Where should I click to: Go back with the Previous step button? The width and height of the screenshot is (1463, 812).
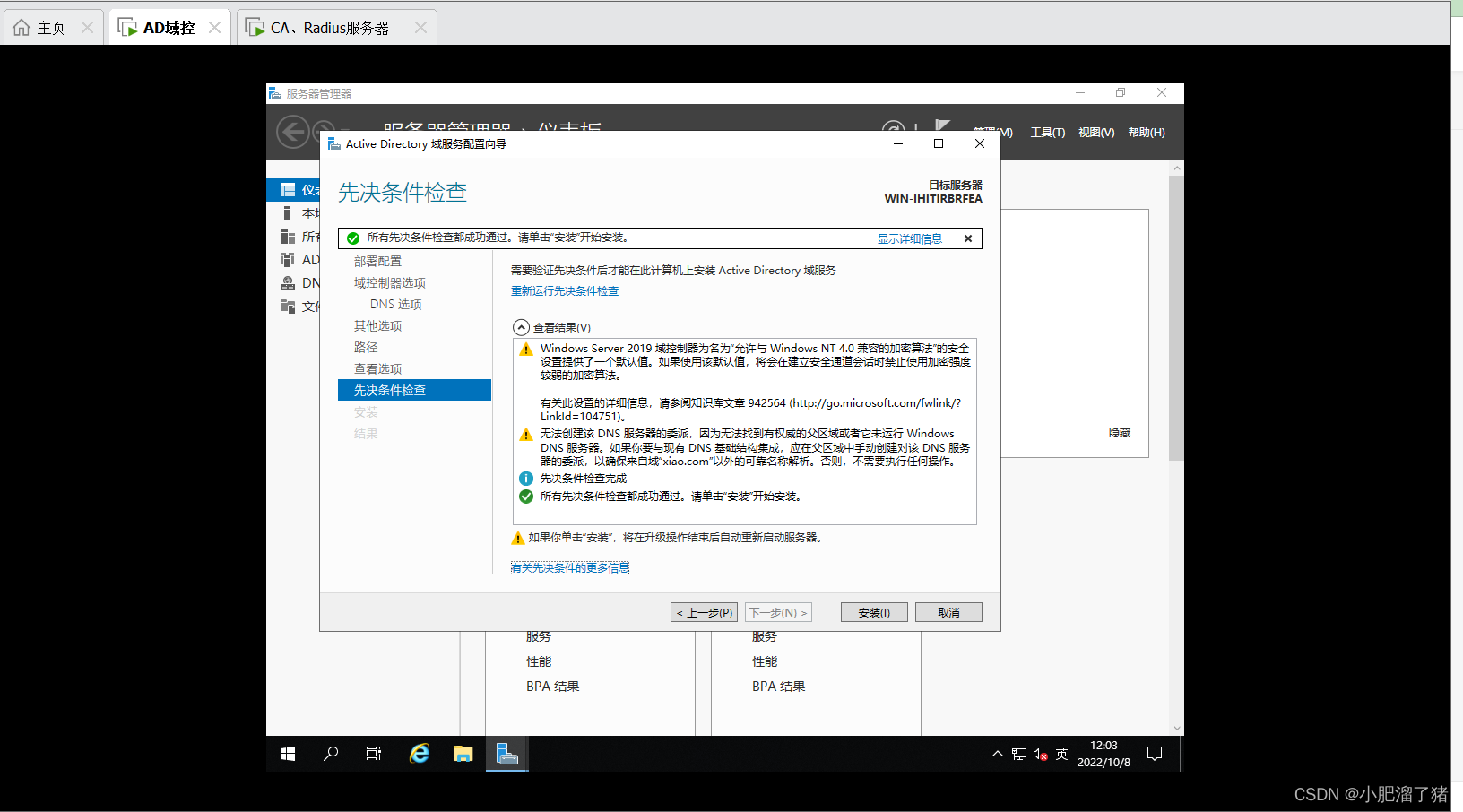tap(704, 612)
